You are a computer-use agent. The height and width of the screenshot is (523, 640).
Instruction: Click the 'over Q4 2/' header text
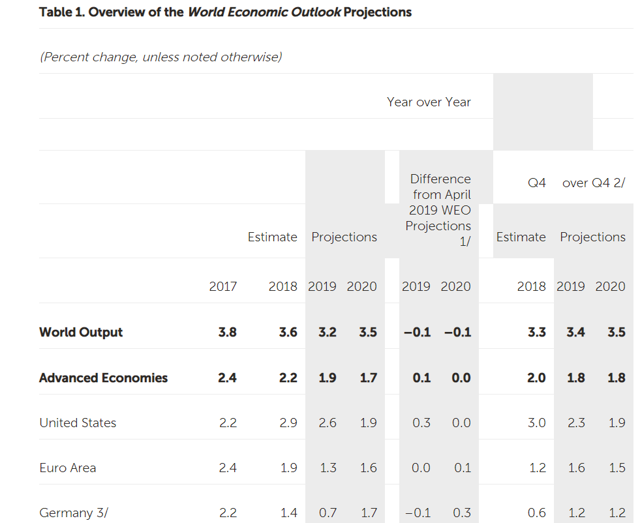(594, 183)
